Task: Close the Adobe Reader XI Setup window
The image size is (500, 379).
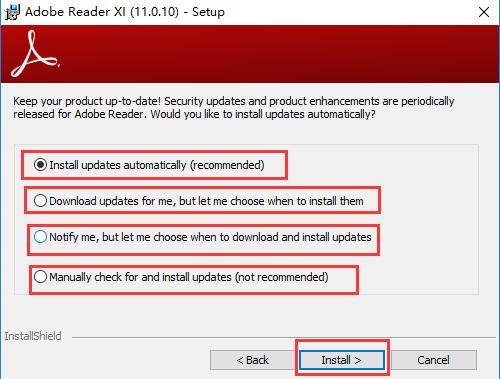Action: pos(484,12)
